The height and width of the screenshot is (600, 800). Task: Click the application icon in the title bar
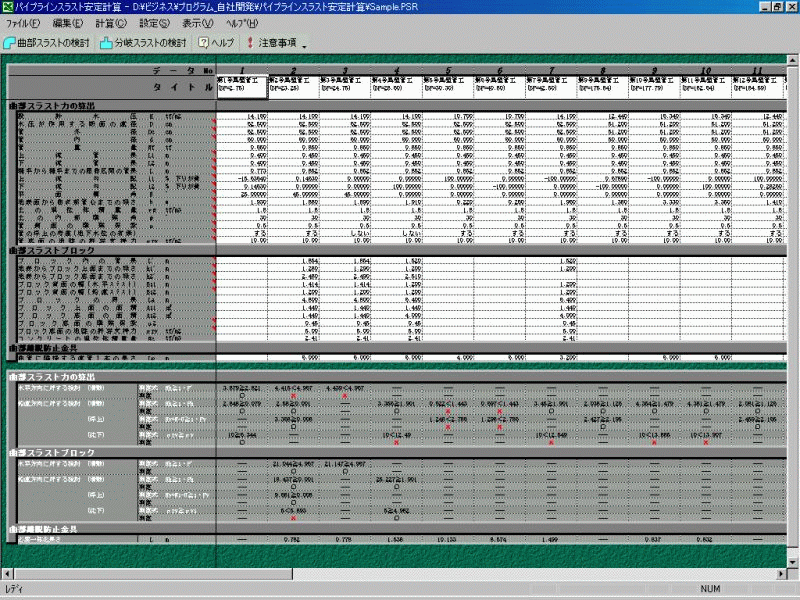tap(7, 7)
